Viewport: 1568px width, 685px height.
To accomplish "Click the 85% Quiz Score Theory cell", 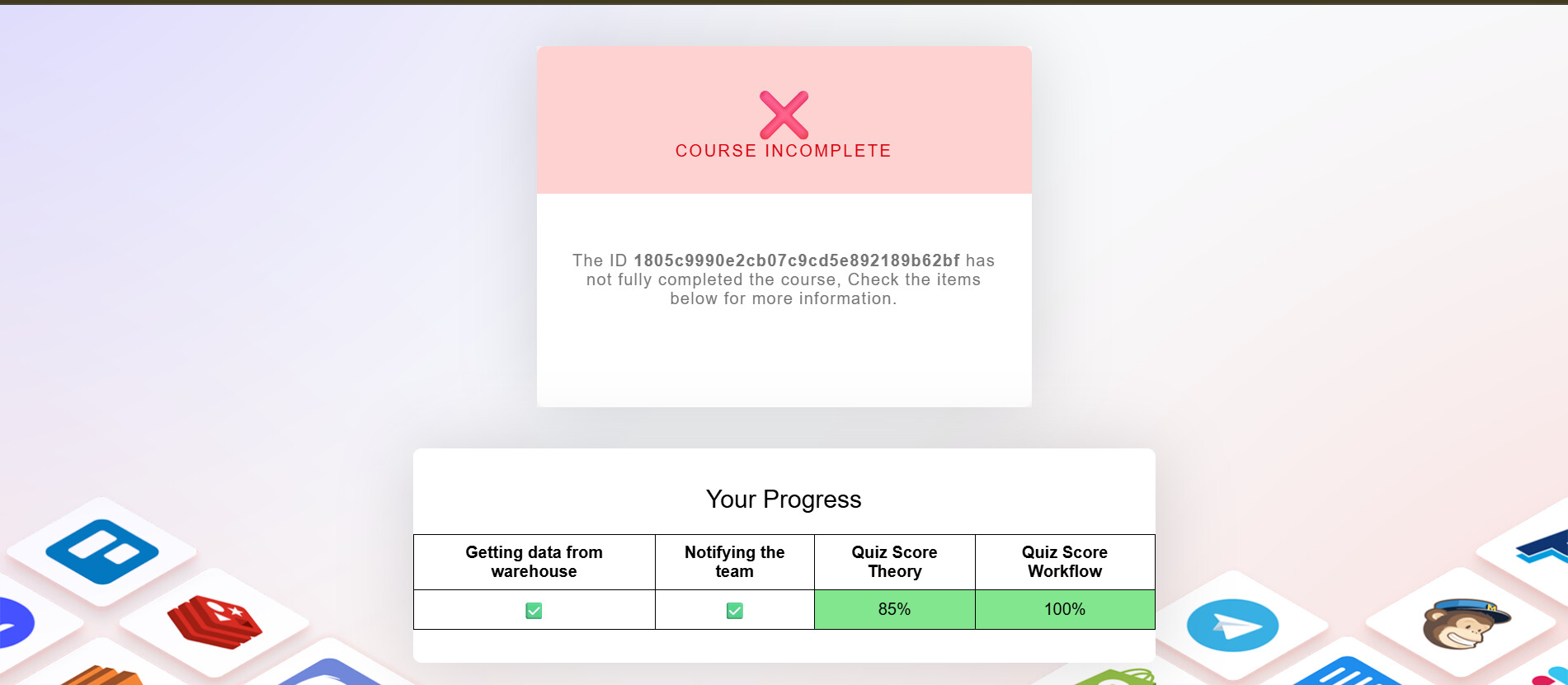I will [894, 609].
